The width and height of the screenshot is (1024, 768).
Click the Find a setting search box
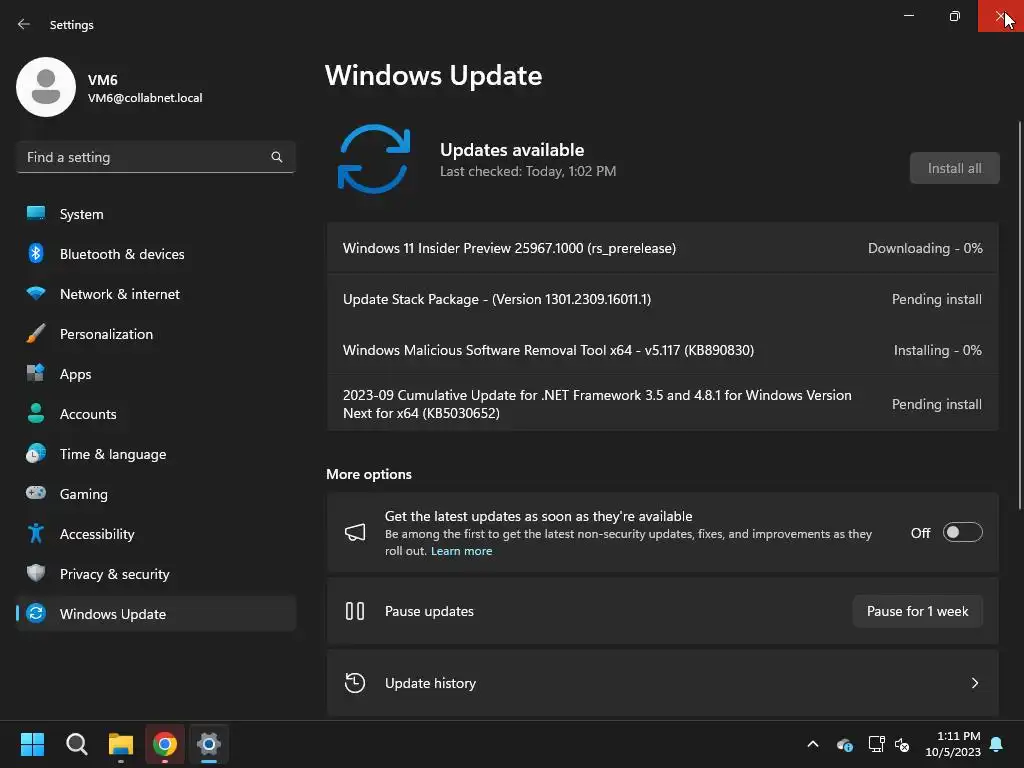[156, 157]
